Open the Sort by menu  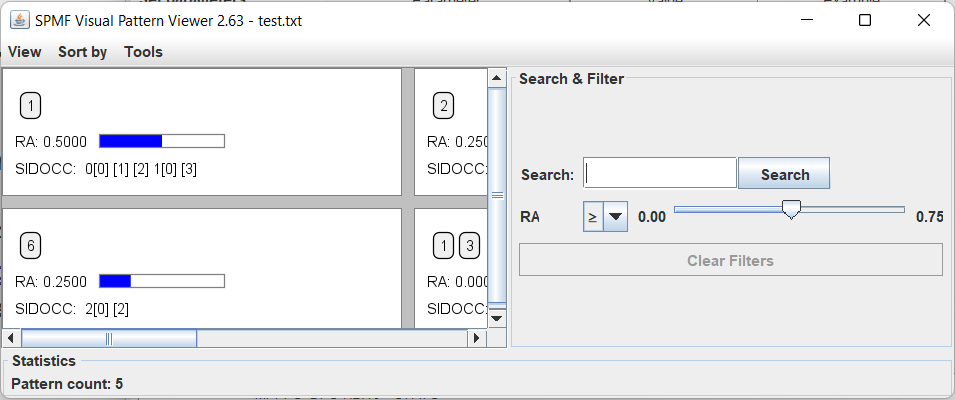pos(82,52)
